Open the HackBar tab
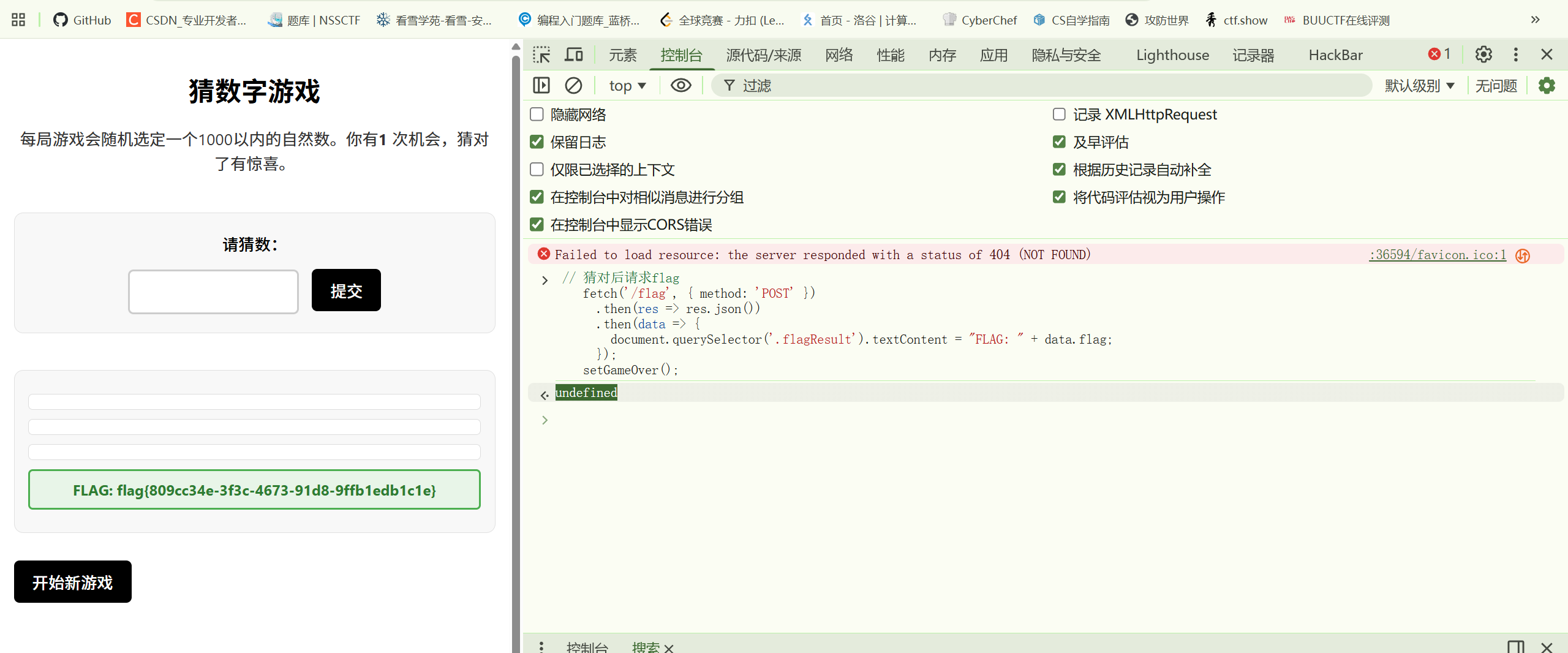 [x=1336, y=55]
